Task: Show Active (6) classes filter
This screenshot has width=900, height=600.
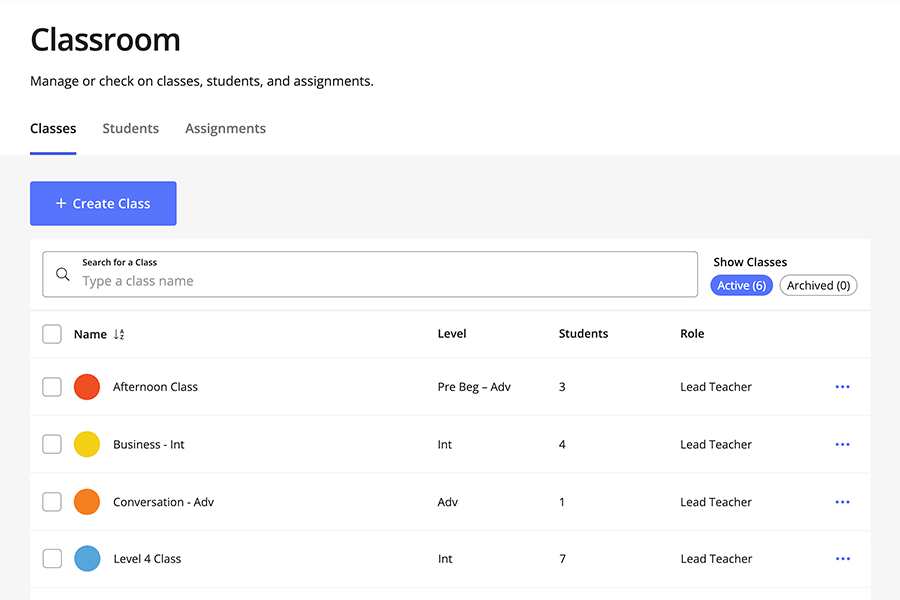Action: tap(741, 286)
